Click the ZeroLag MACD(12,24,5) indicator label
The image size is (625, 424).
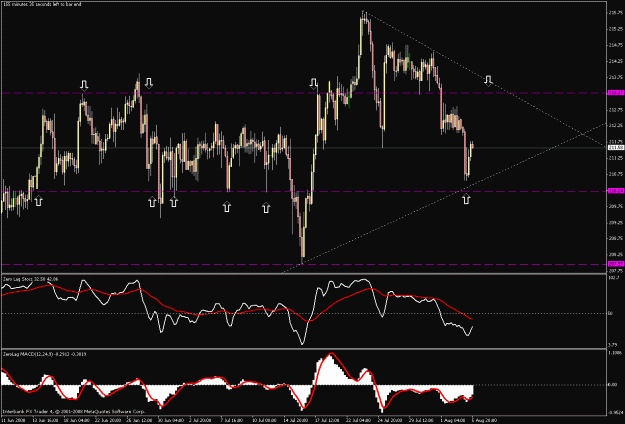45,354
